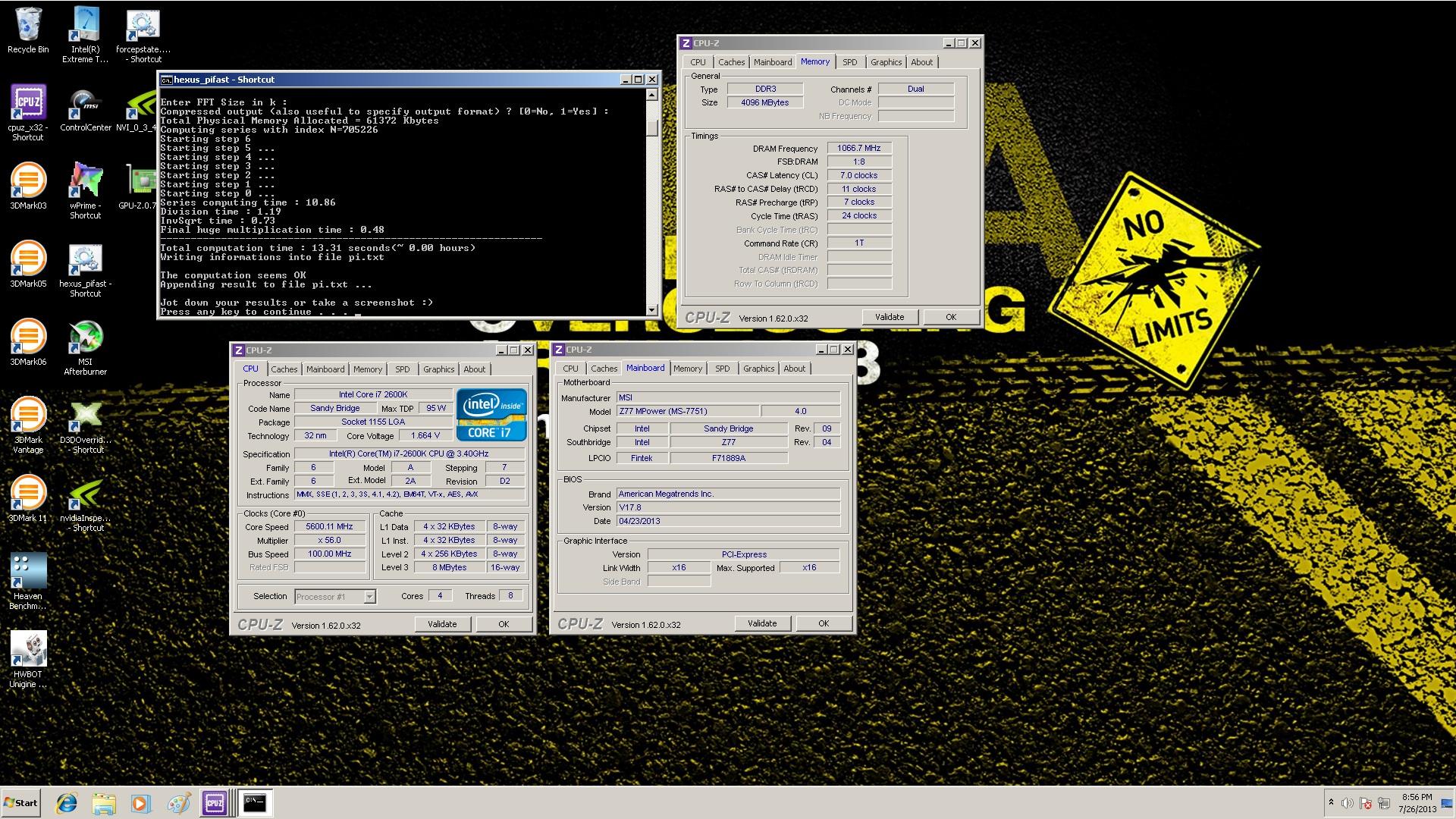Click the Z77 MPower (MS-7751) model field

pos(687,412)
